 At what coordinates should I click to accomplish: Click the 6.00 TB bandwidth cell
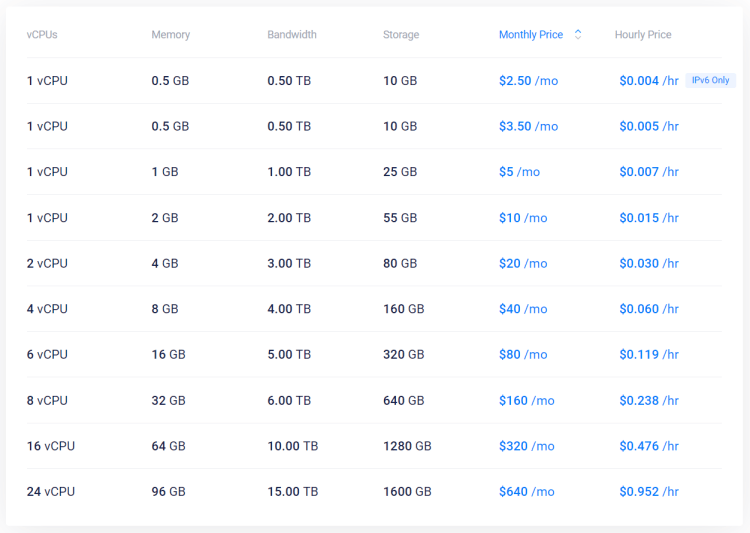[x=289, y=400]
